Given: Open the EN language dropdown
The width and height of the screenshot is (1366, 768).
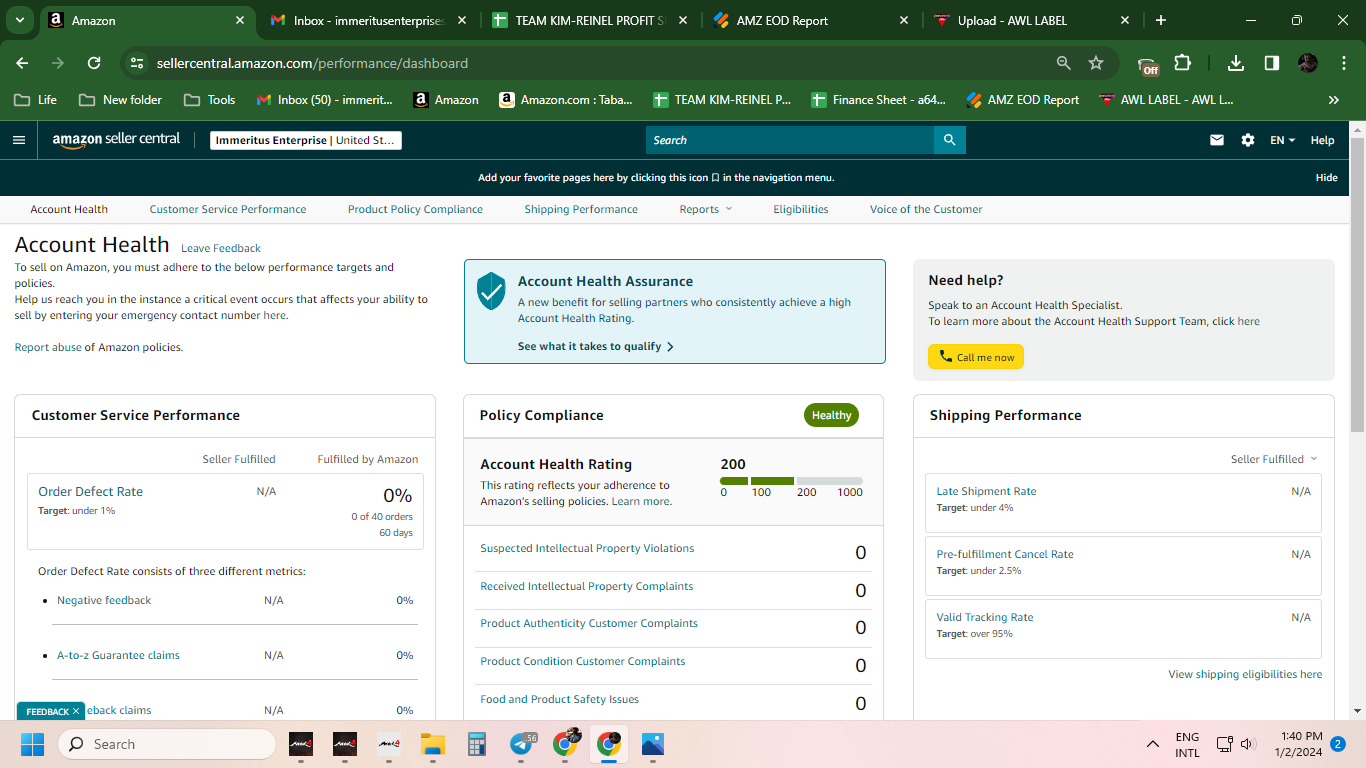Looking at the screenshot, I should pyautogui.click(x=1283, y=140).
